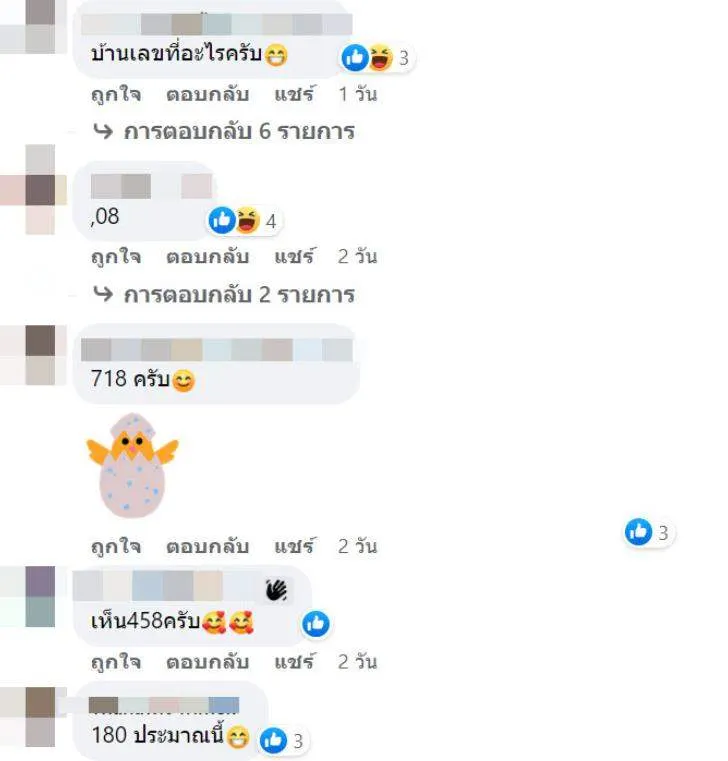Share the ,08 comment via แชร์
This screenshot has height=761, width=728.
tap(294, 256)
